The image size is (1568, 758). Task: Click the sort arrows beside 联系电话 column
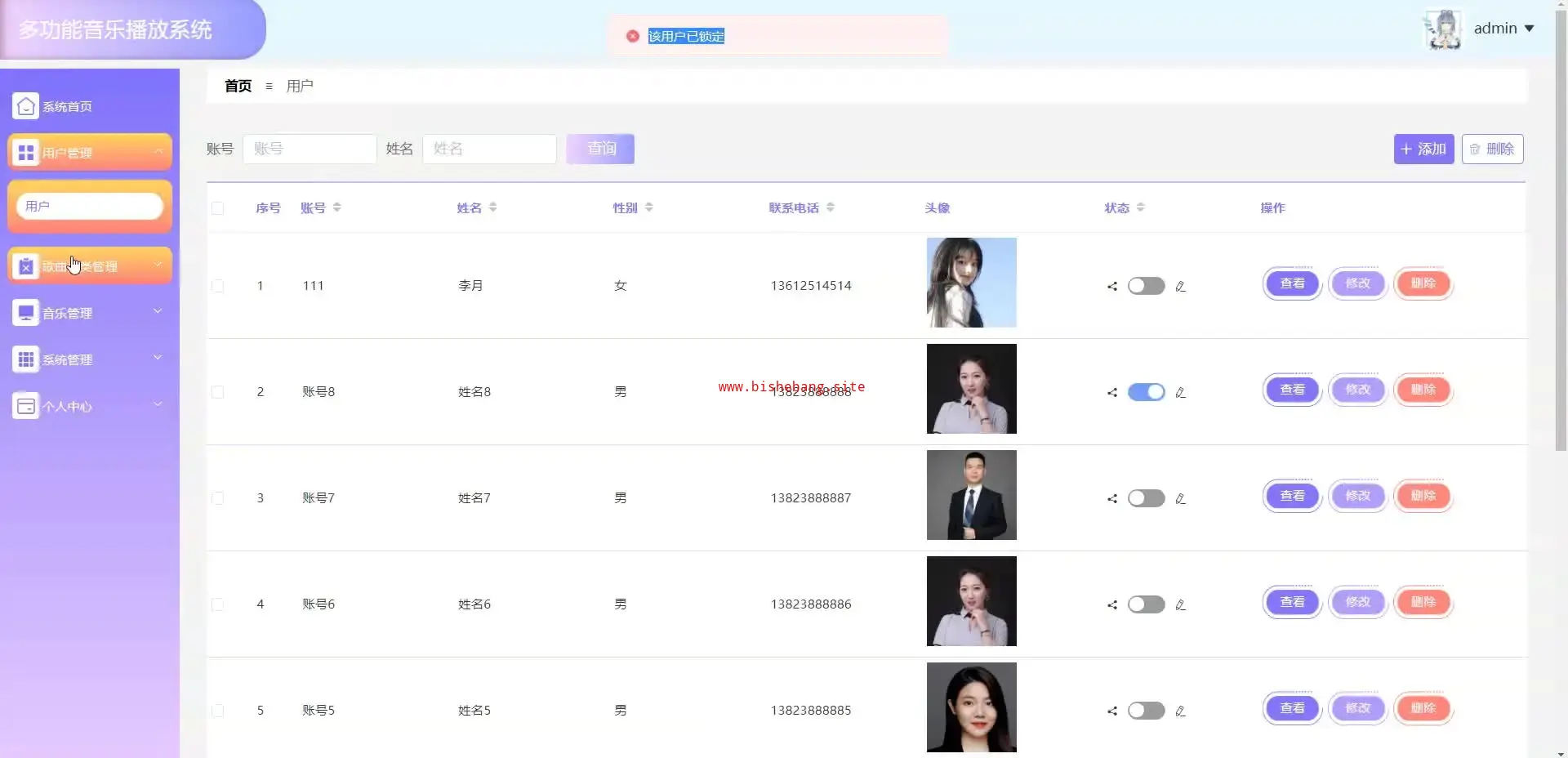pos(830,207)
